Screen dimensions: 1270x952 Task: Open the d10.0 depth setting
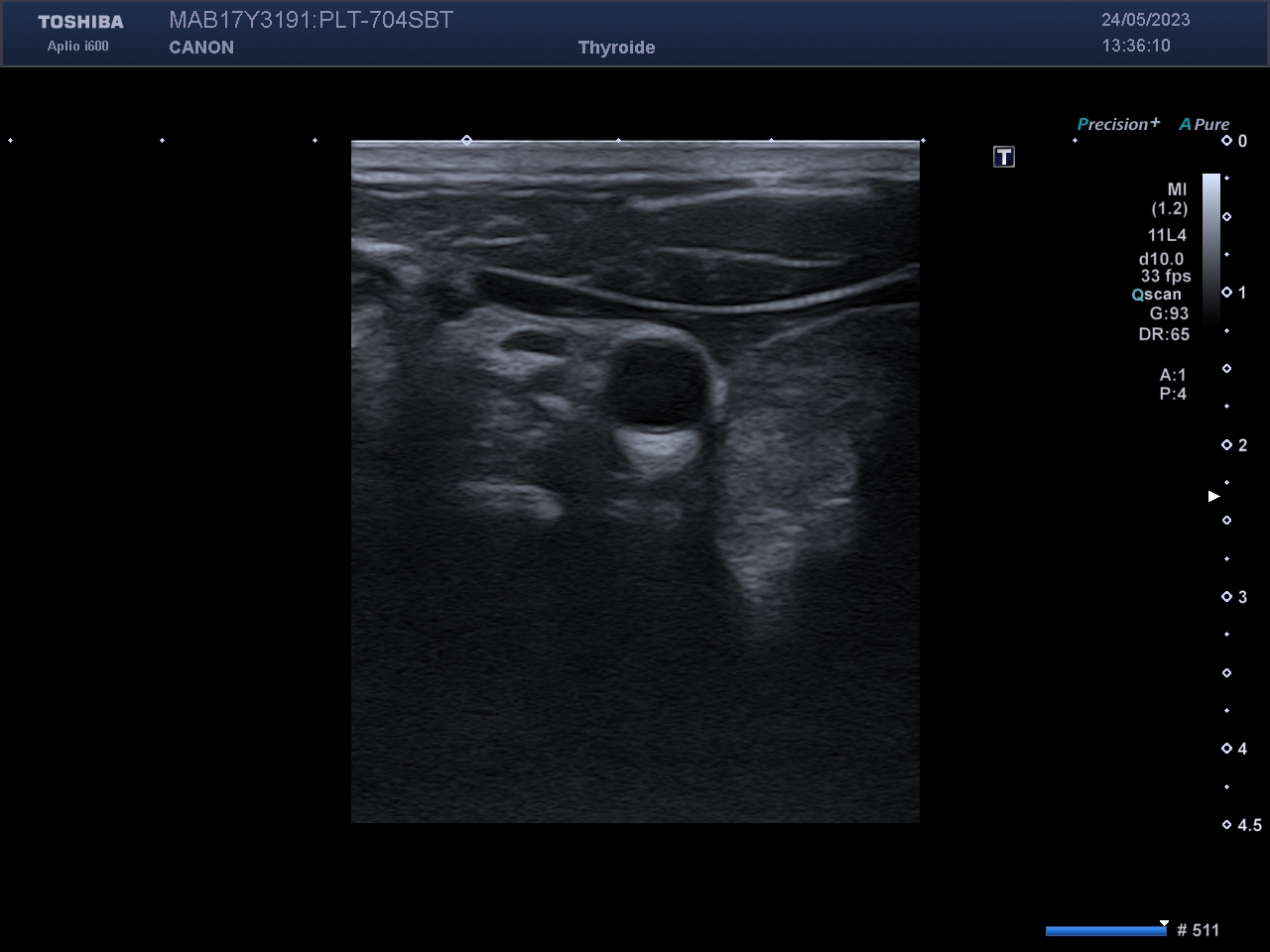(1161, 259)
